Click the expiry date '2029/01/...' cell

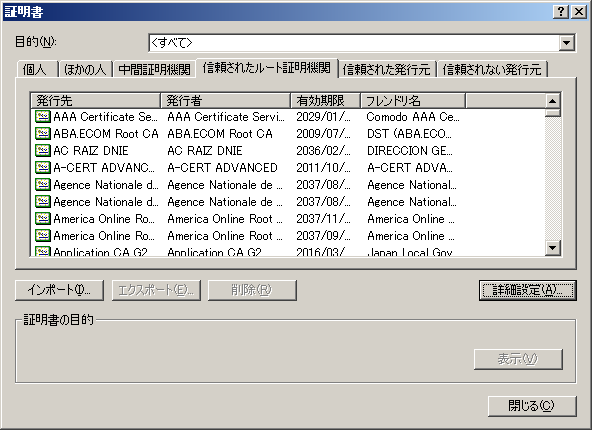323,117
